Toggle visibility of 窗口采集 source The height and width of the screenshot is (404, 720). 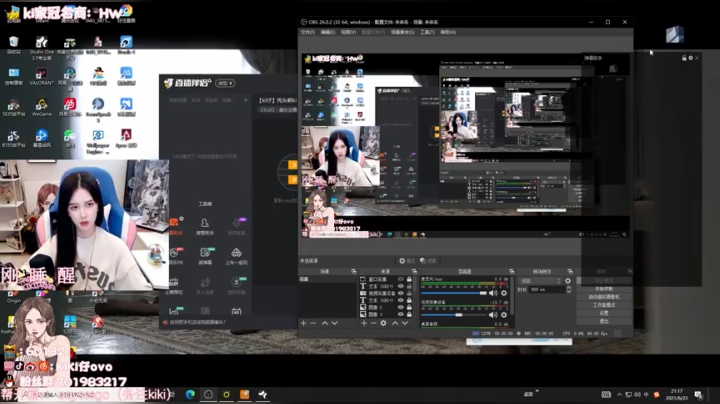400,279
